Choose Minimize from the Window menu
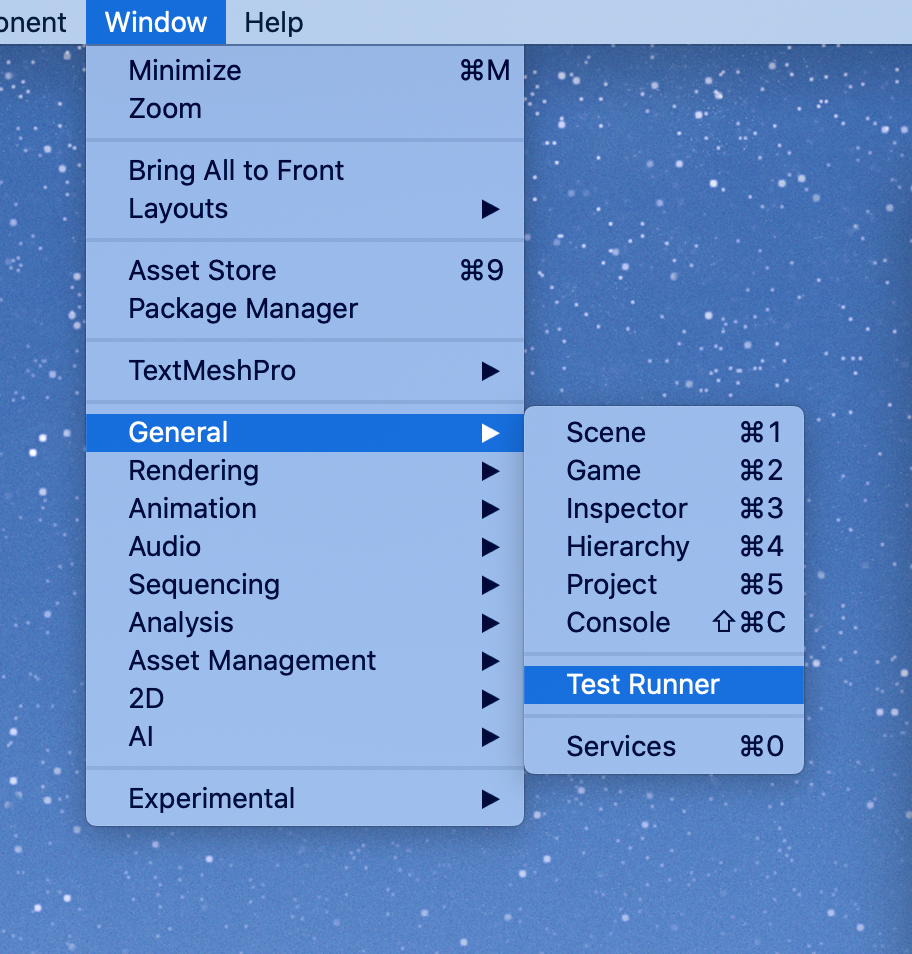This screenshot has width=912, height=954. click(305, 71)
